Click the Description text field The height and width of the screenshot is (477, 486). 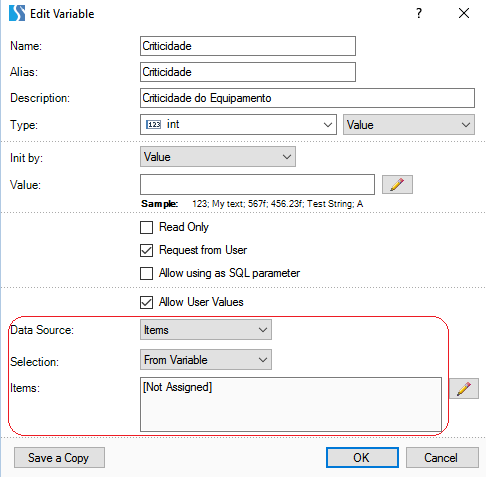[x=307, y=98]
